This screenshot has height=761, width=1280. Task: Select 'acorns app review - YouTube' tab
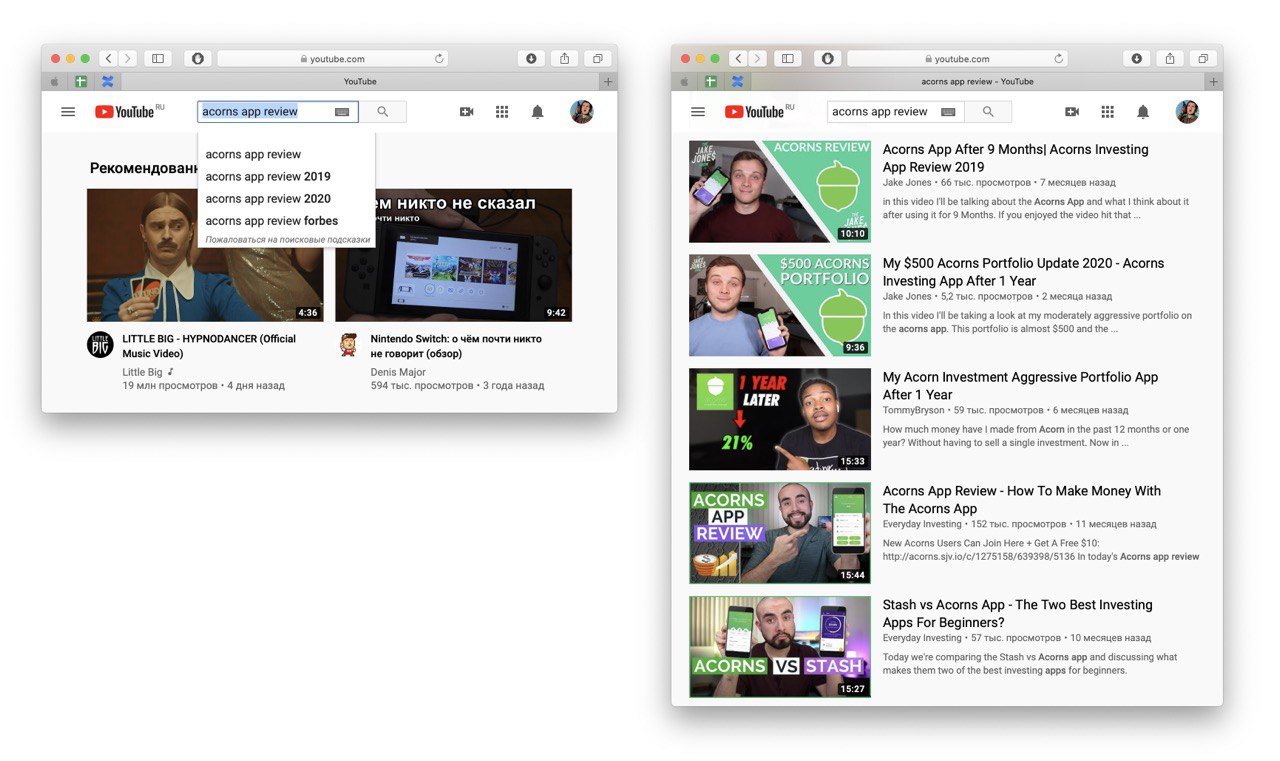[977, 82]
